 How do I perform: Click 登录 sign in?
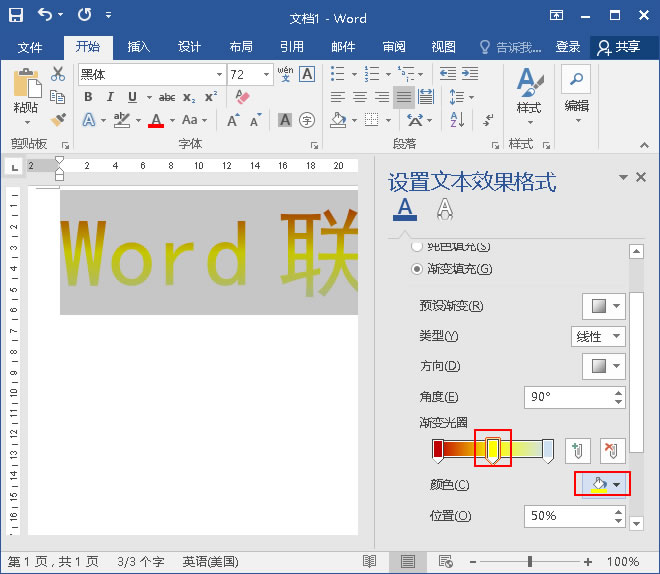click(568, 47)
